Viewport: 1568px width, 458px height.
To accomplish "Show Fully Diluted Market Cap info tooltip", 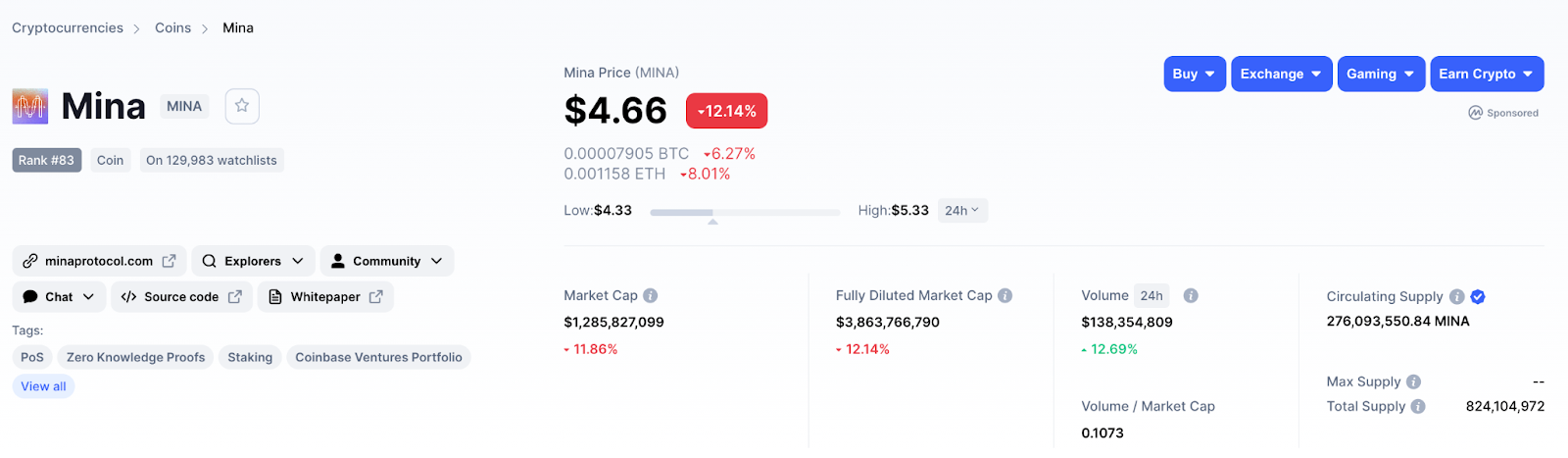I will 1005,295.
